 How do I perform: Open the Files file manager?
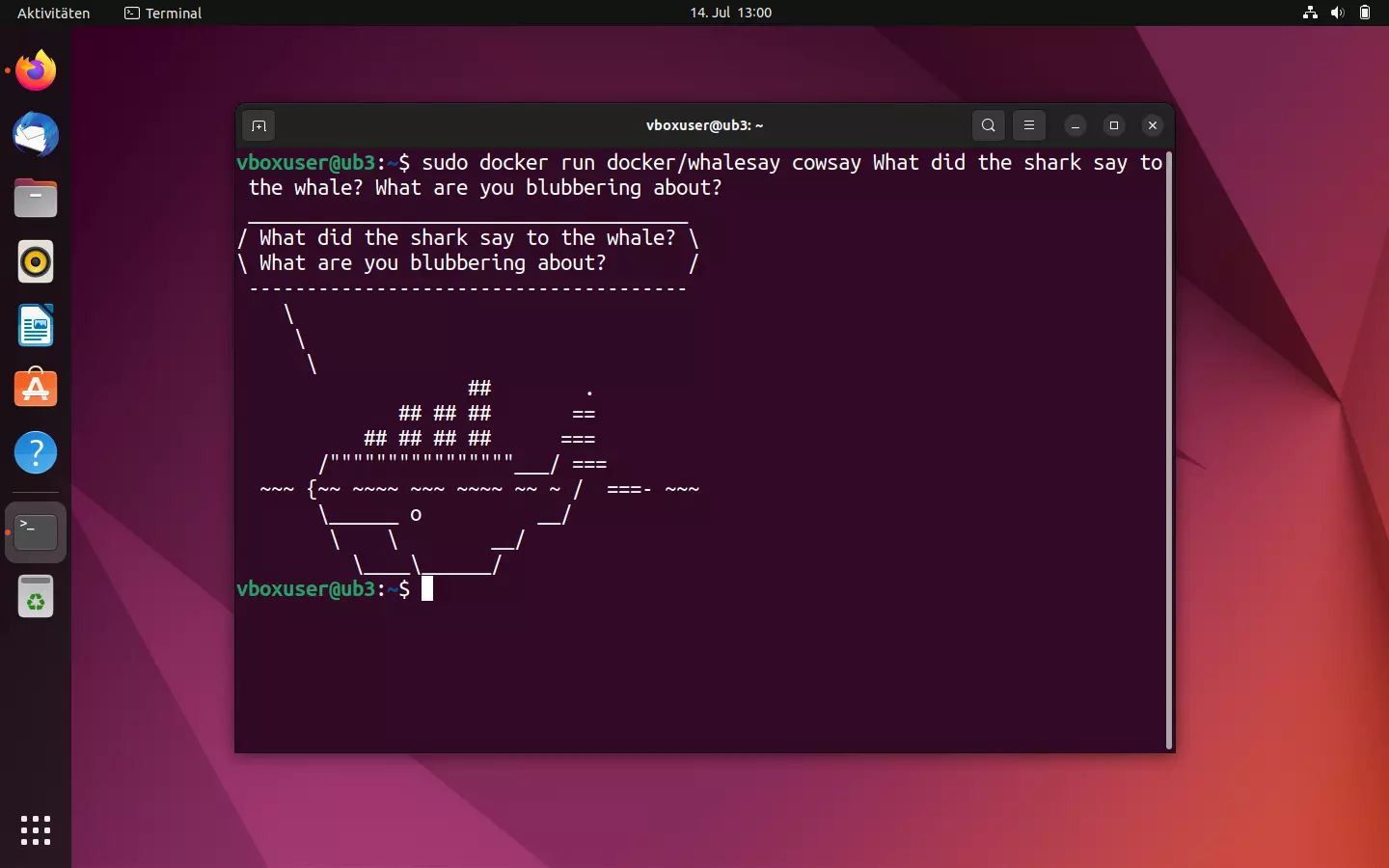pos(35,198)
